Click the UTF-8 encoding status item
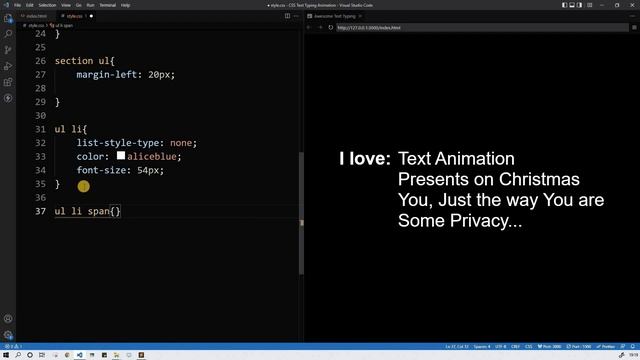The height and width of the screenshot is (360, 640). [501, 346]
